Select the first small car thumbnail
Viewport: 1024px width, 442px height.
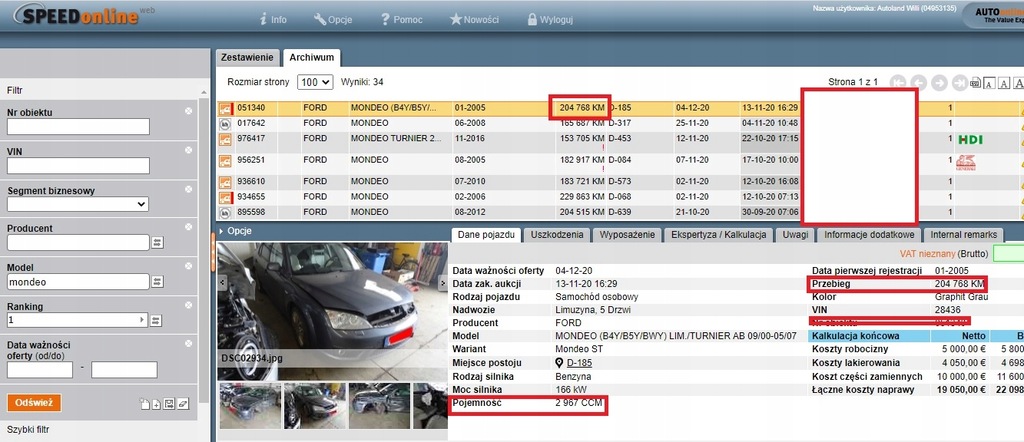coord(248,404)
